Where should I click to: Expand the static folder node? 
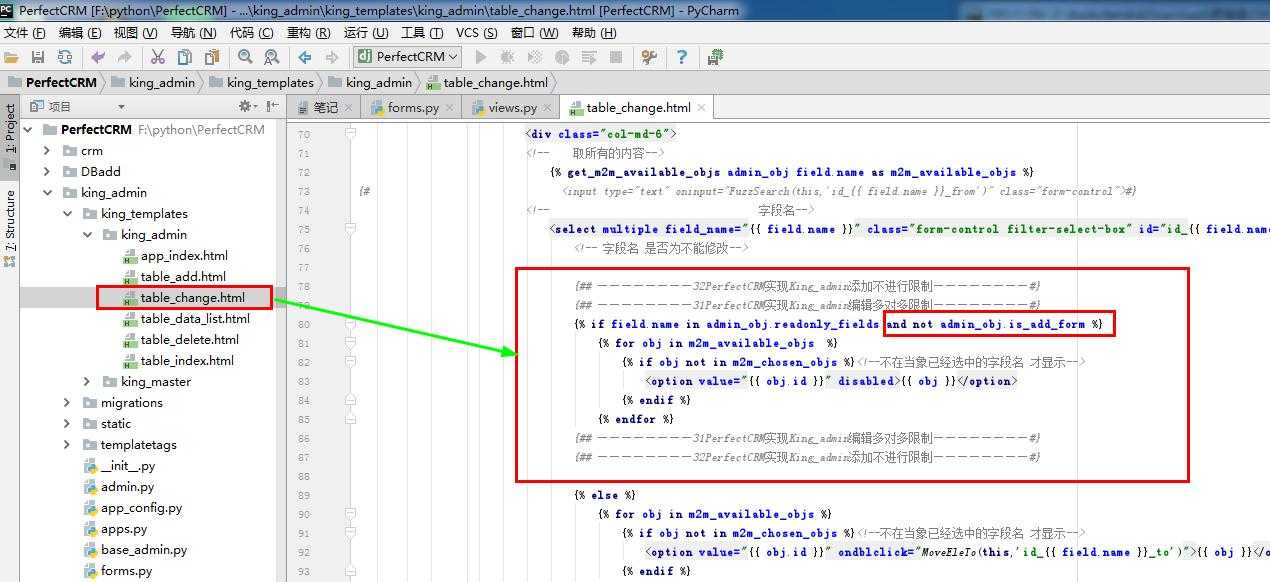point(67,424)
